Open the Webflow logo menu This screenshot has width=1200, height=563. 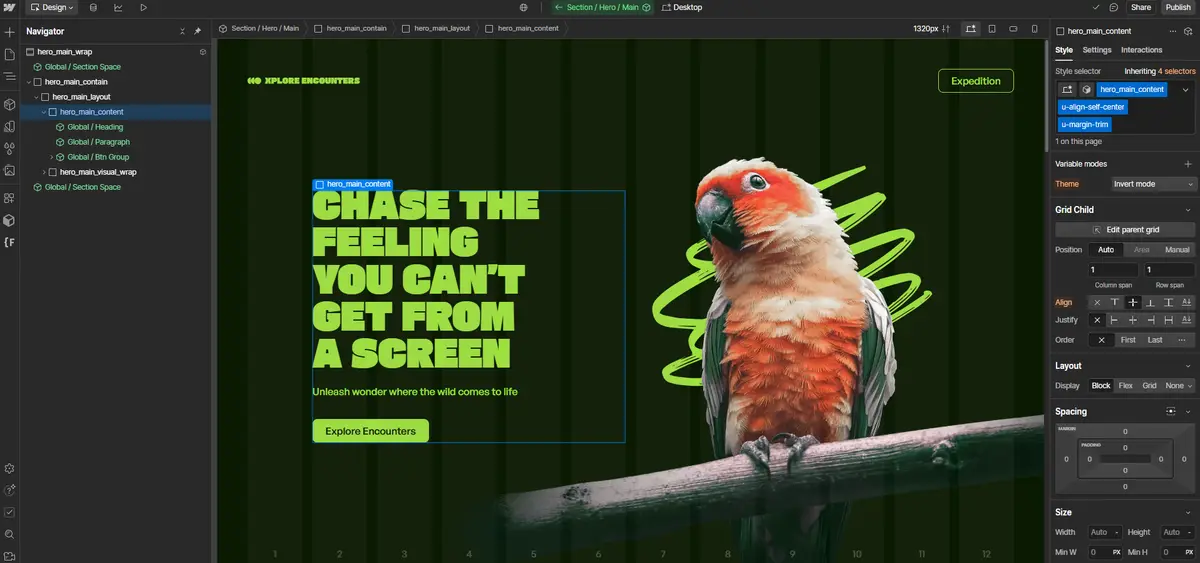tap(10, 7)
